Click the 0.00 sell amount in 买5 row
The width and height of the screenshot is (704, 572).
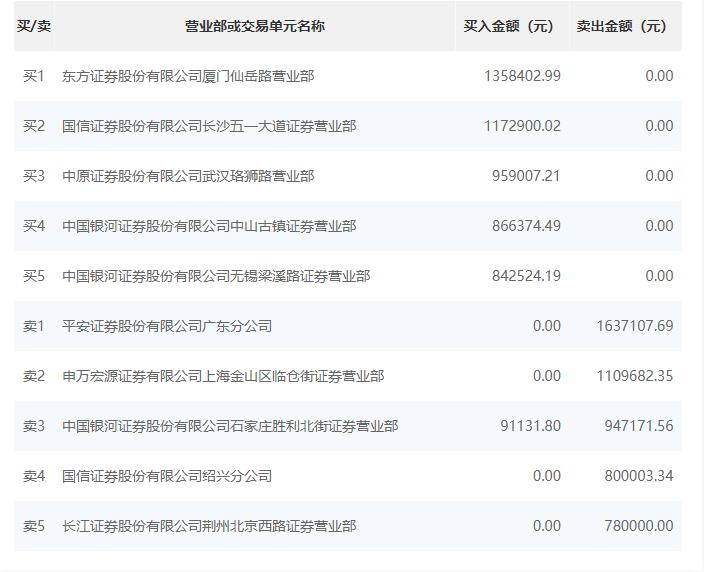pos(660,276)
